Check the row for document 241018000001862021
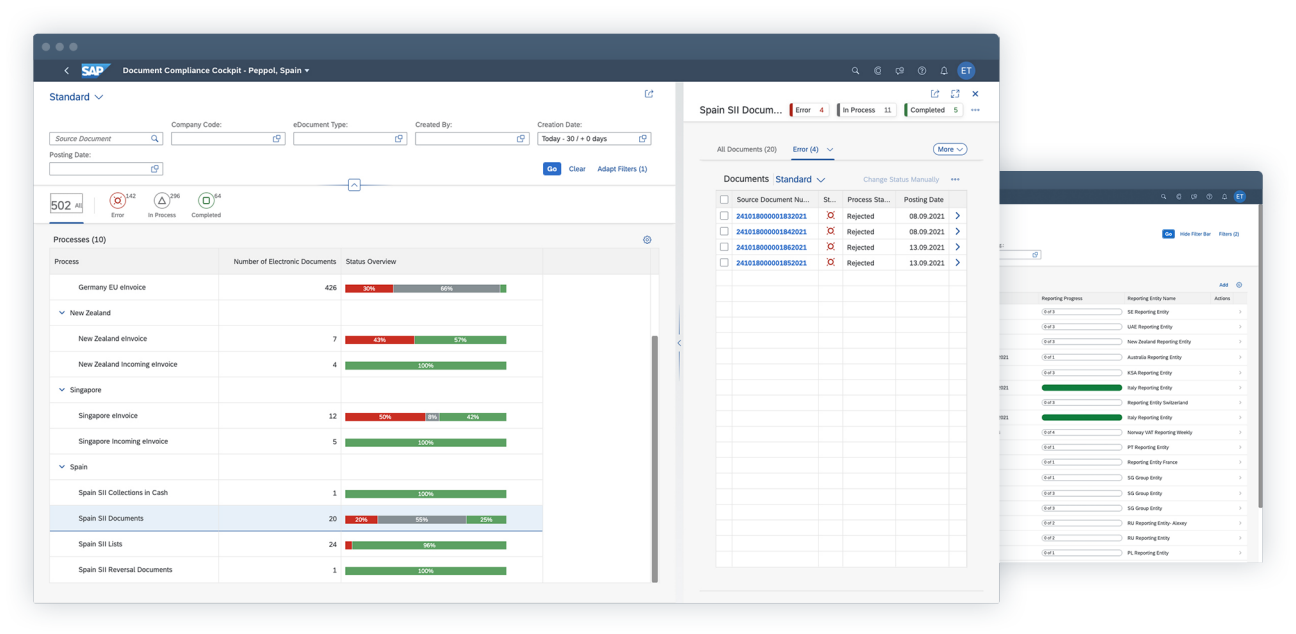 click(x=724, y=247)
